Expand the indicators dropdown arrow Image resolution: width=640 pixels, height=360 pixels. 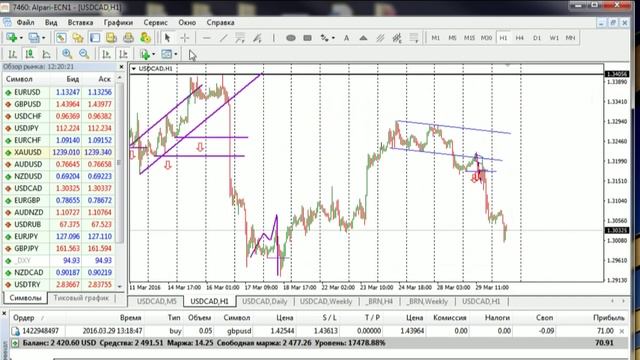point(153,54)
